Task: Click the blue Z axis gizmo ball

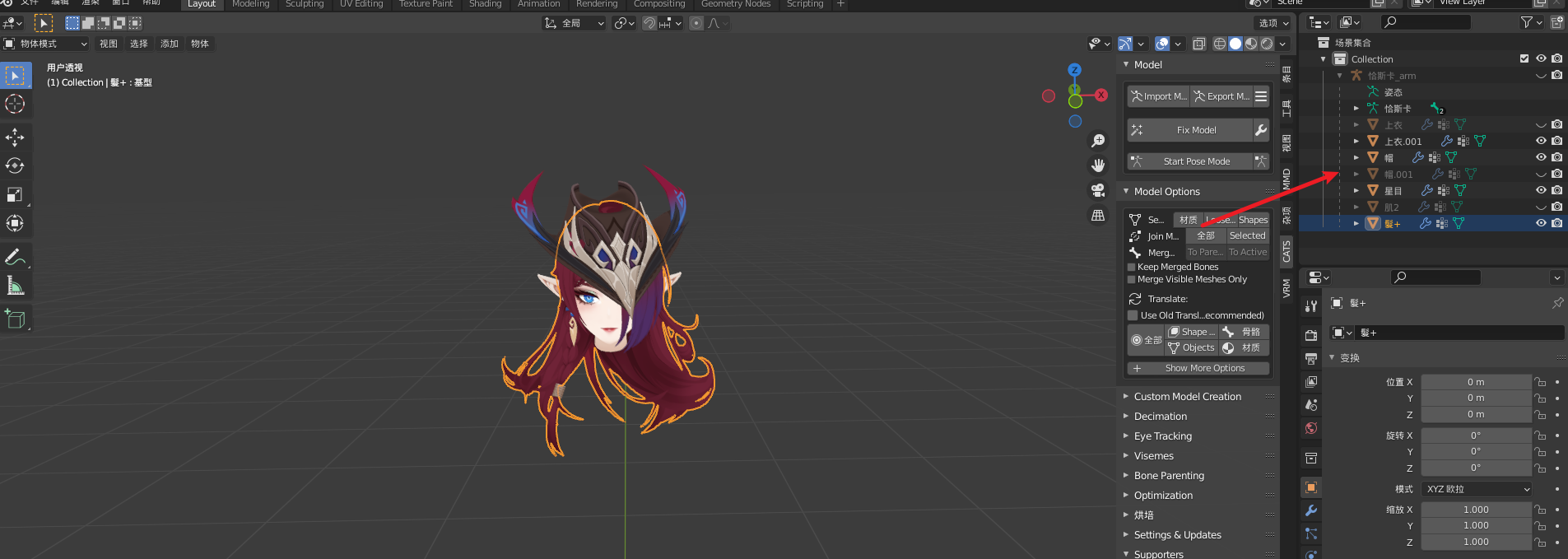Action: (1074, 70)
